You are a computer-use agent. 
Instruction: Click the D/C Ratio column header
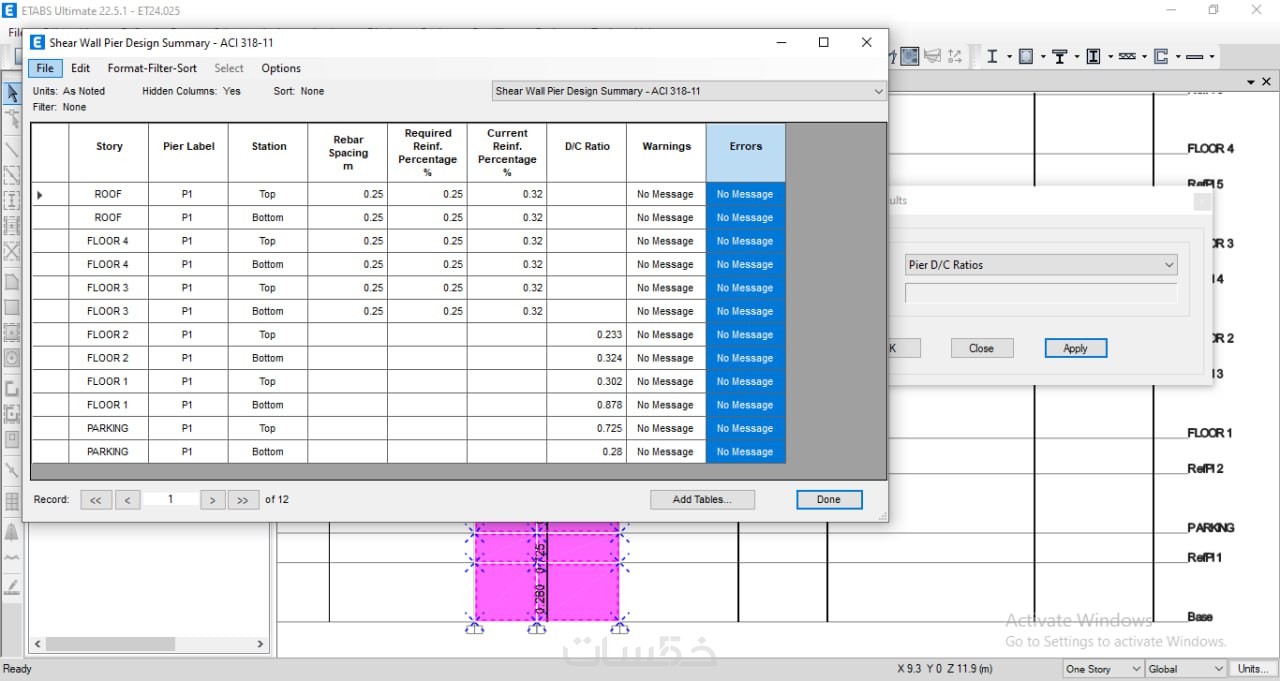(x=587, y=153)
